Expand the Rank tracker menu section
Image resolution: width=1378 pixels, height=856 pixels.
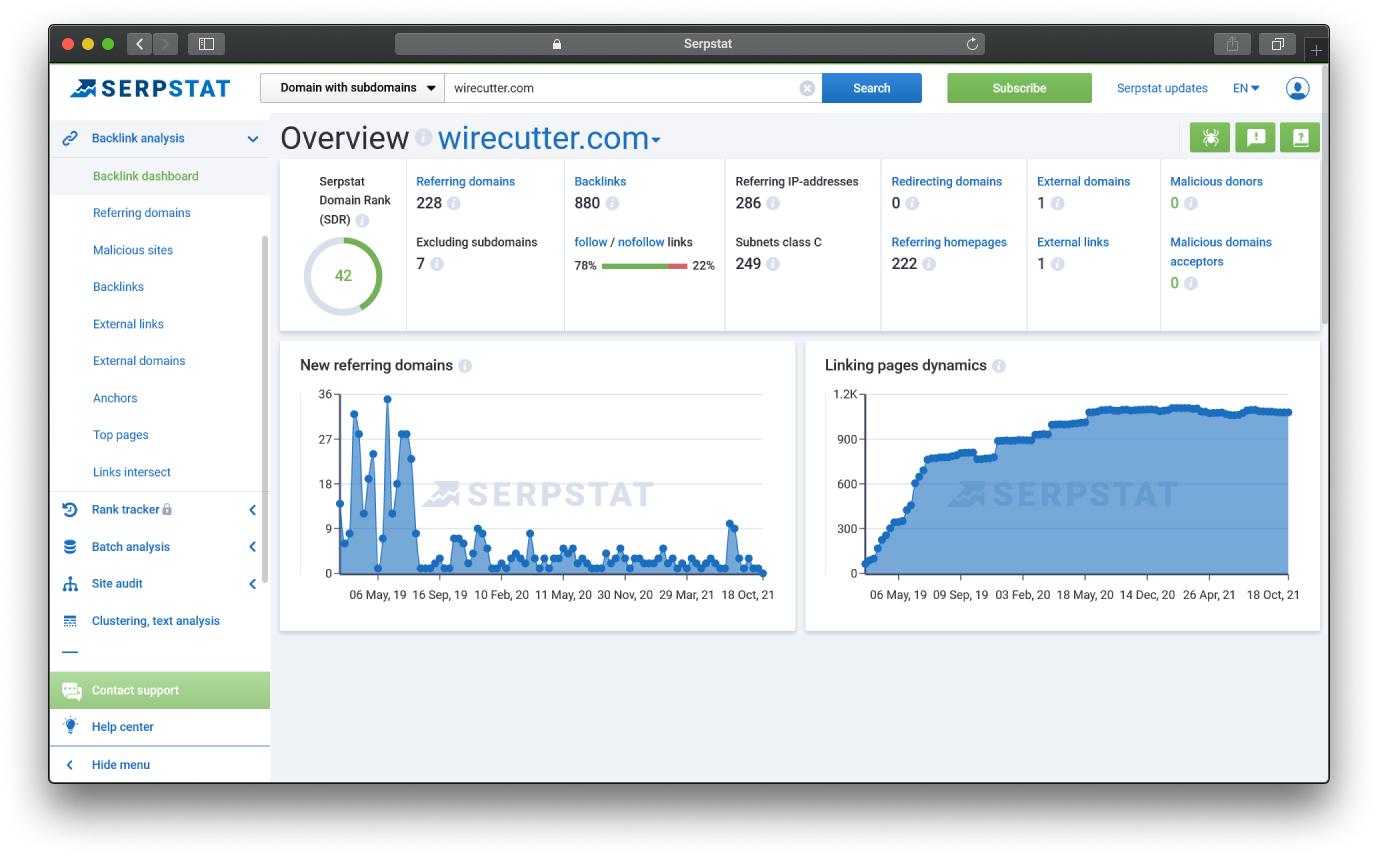160,509
